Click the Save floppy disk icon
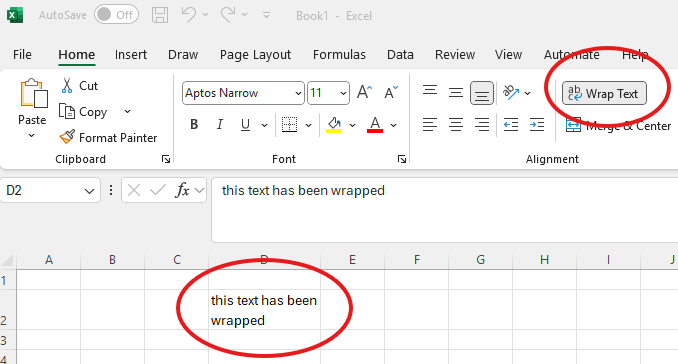The image size is (678, 364). [160, 16]
